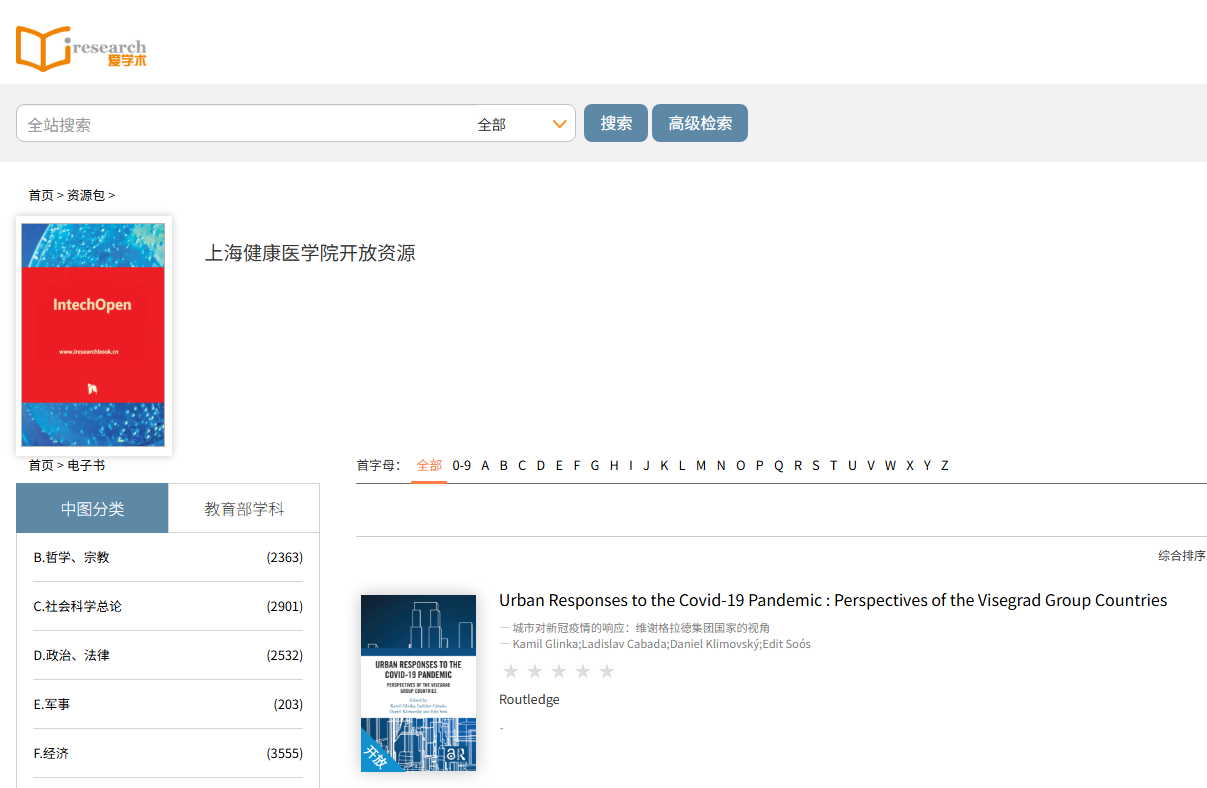Screen dimensions: 1207x788
Task: Filter by first letter A
Action: point(485,465)
